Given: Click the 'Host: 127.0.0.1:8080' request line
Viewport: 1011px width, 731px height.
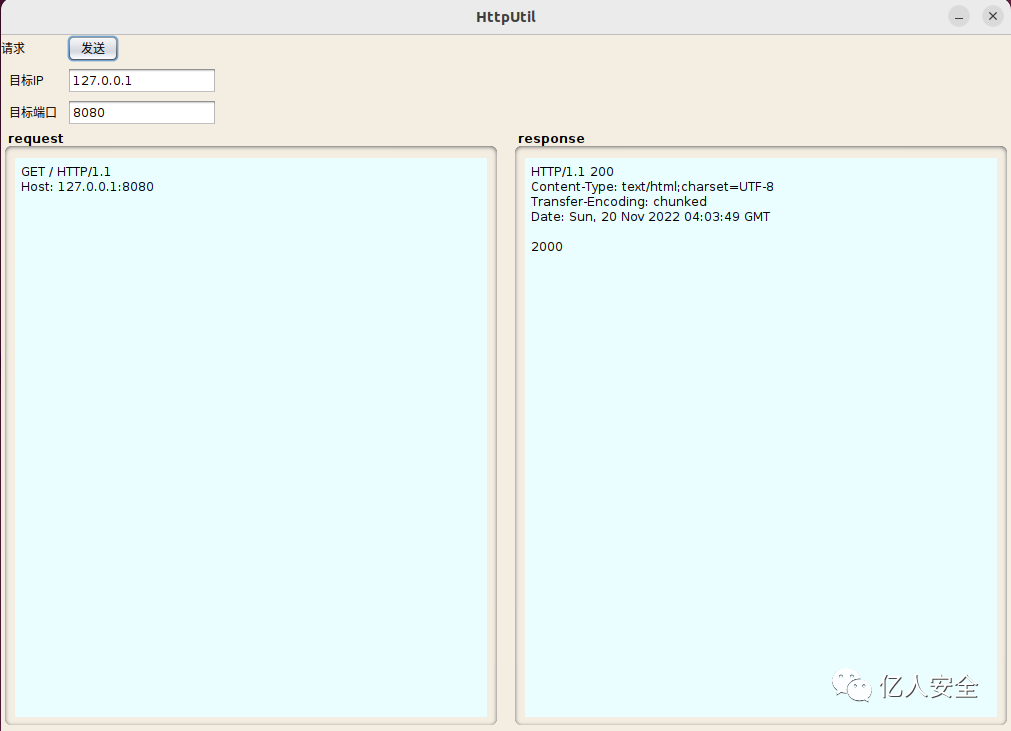Looking at the screenshot, I should tap(87, 187).
